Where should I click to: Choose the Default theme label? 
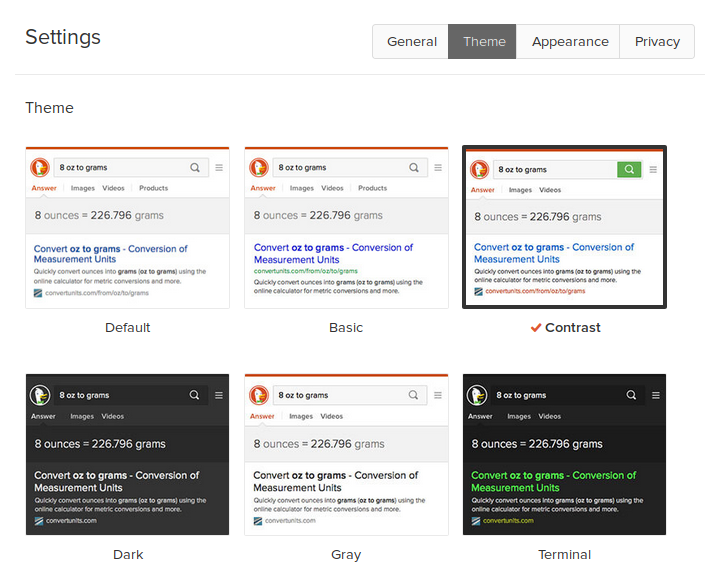(127, 328)
